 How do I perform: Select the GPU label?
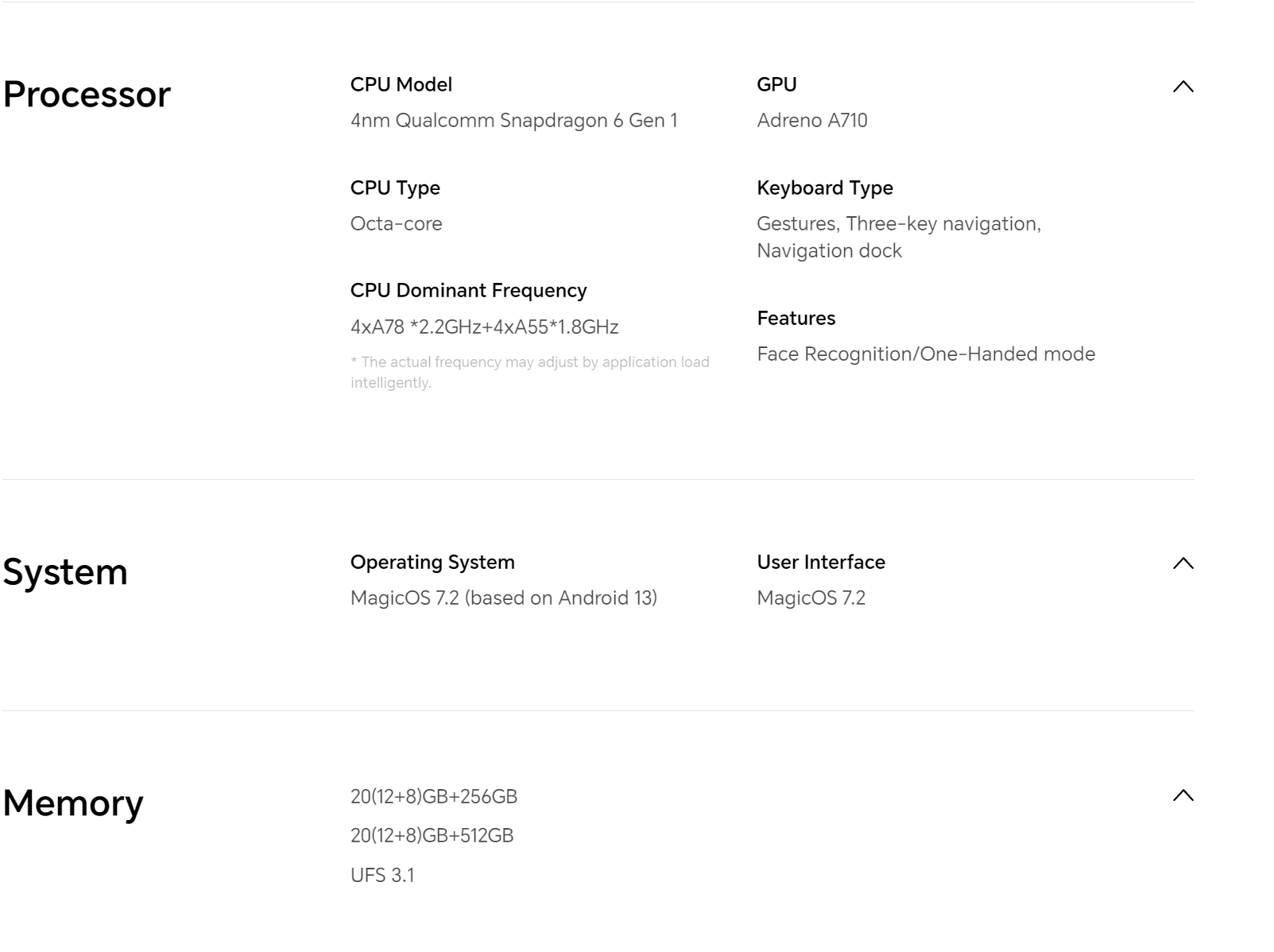(776, 85)
